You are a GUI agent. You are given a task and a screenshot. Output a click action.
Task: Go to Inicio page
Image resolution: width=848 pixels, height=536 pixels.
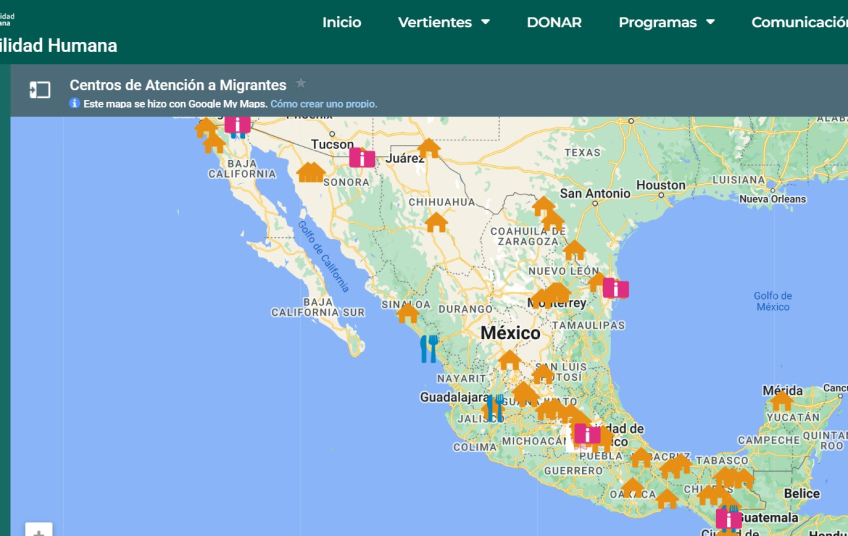pos(342,22)
